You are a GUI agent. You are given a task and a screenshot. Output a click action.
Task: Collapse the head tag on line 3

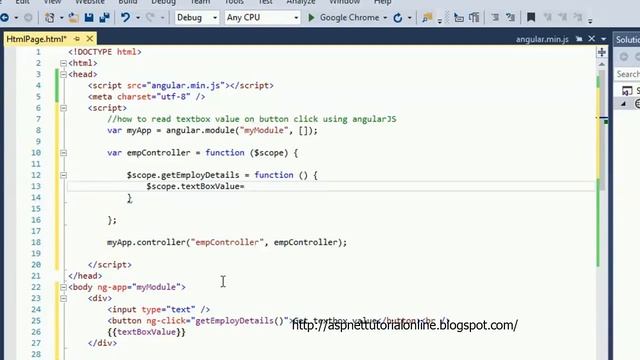pos(63,74)
